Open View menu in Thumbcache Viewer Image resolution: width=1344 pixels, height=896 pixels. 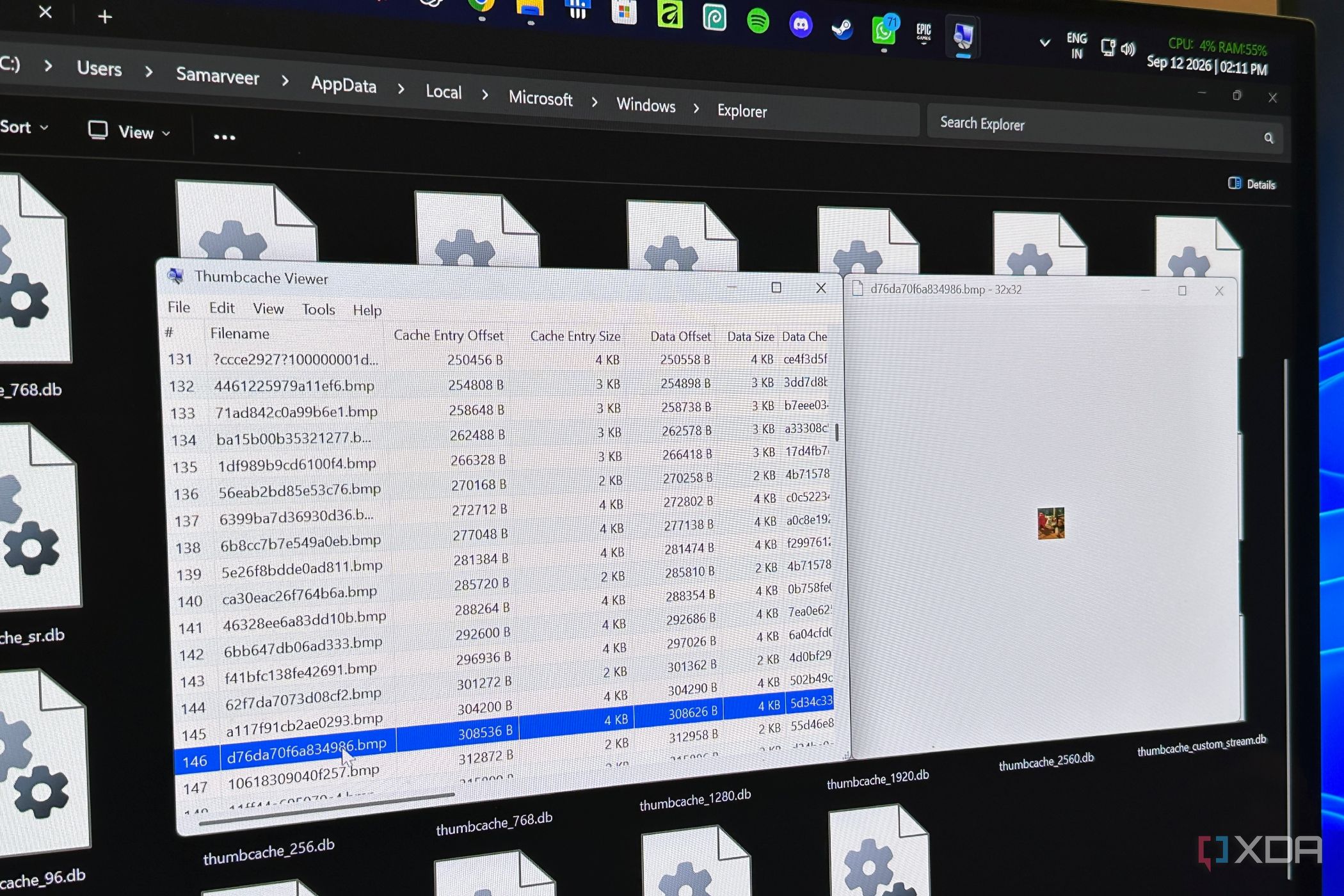point(268,308)
